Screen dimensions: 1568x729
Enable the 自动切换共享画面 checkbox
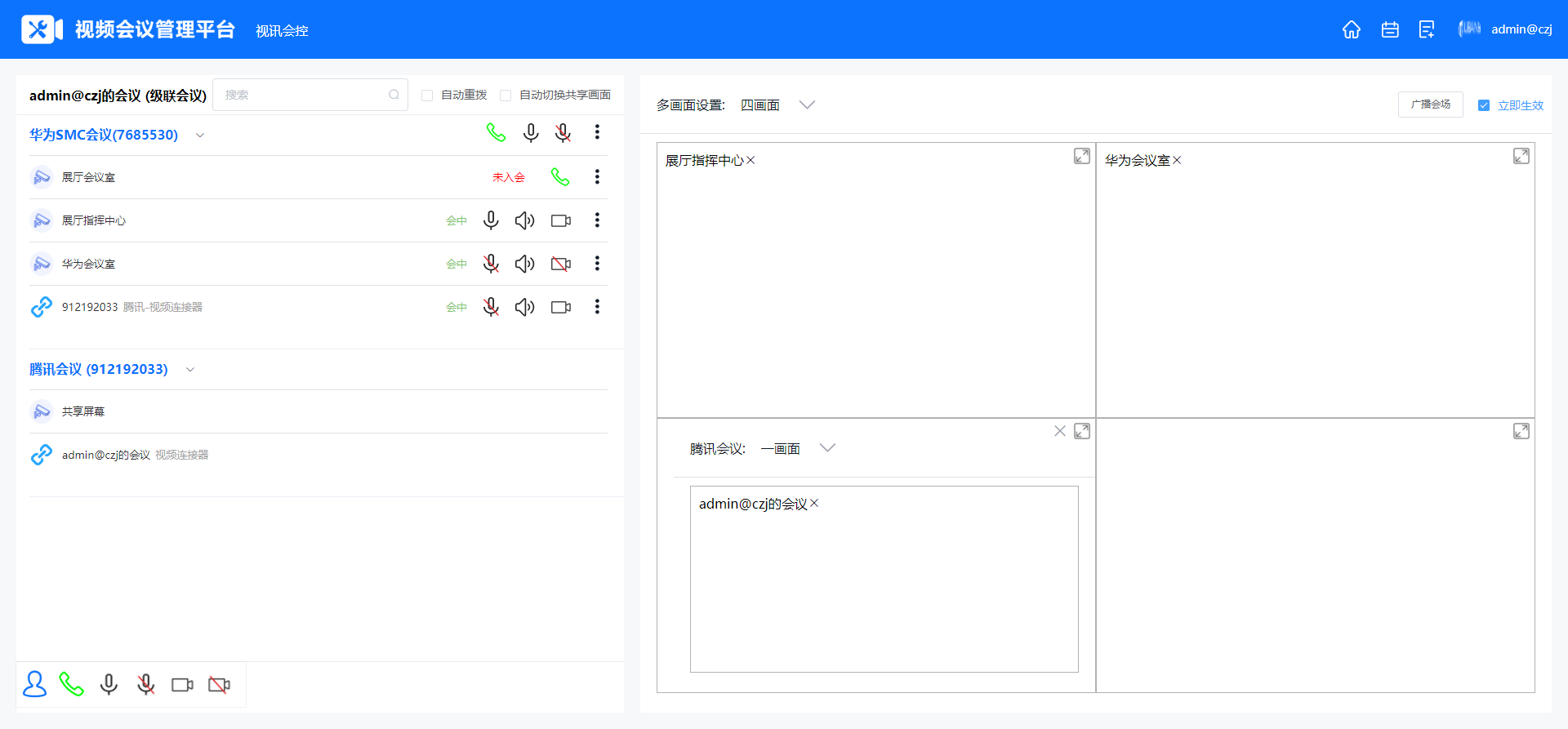(x=506, y=96)
